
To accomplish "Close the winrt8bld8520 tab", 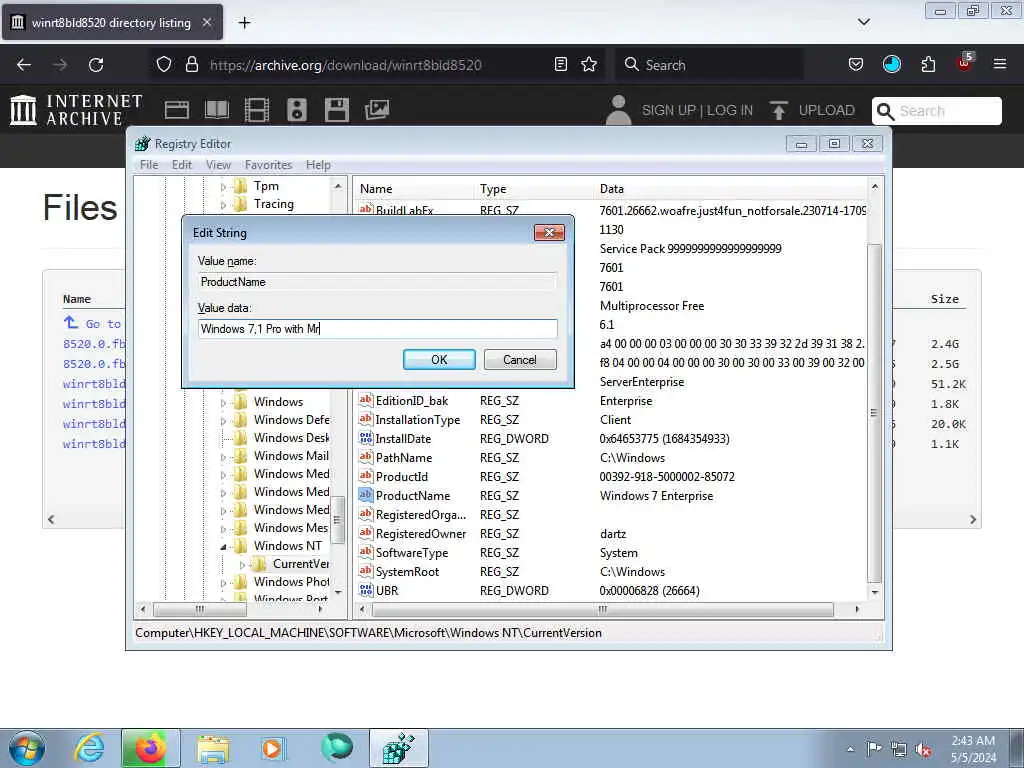I will (206, 22).
